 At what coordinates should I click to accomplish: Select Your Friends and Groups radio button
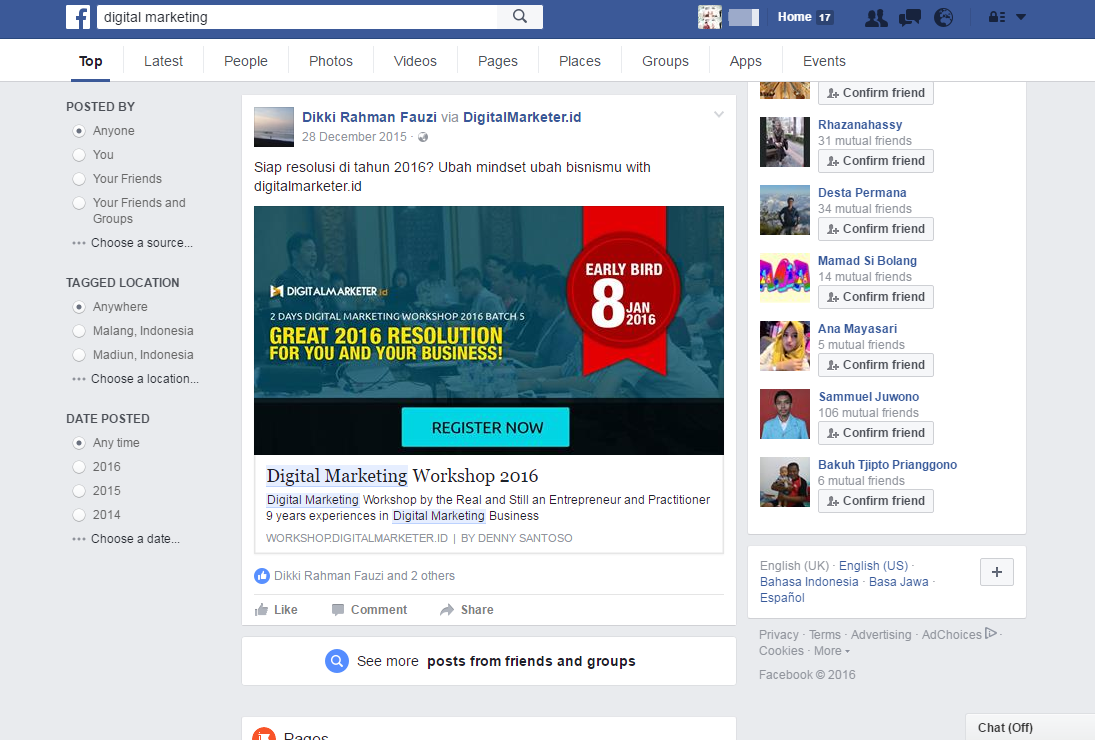coord(79,203)
